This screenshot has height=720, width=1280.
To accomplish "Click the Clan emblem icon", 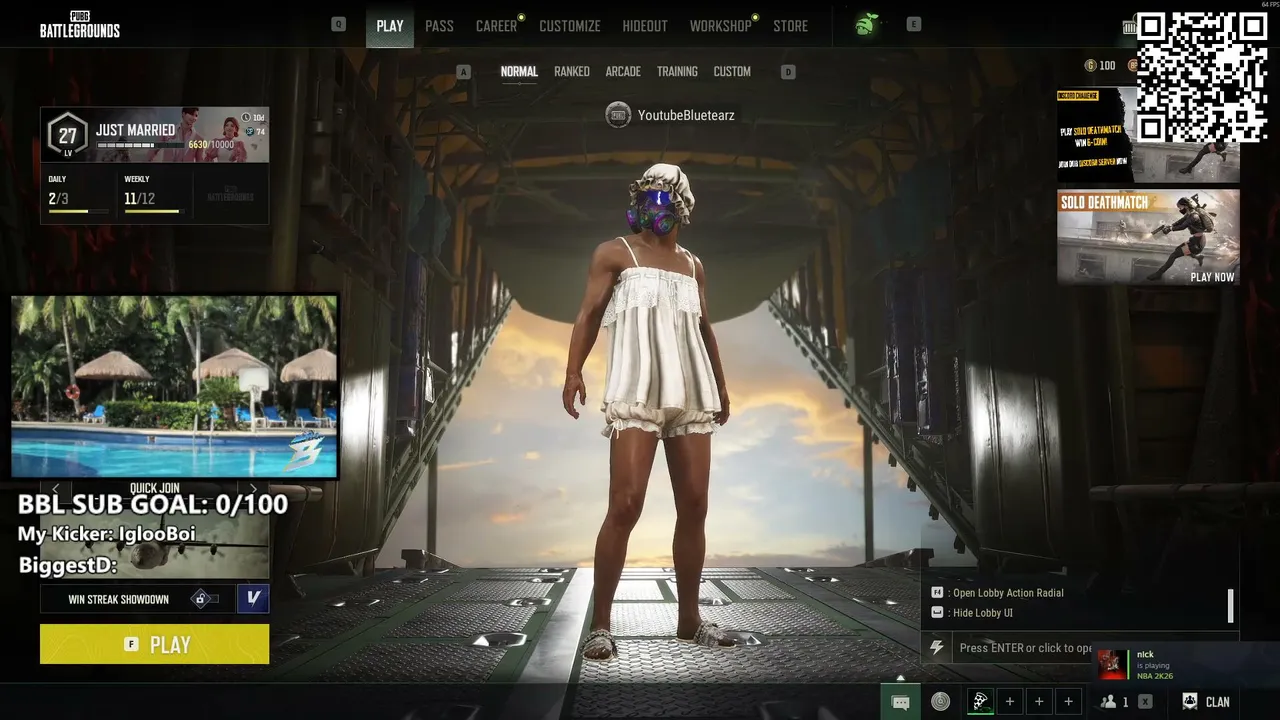I will click(1190, 702).
